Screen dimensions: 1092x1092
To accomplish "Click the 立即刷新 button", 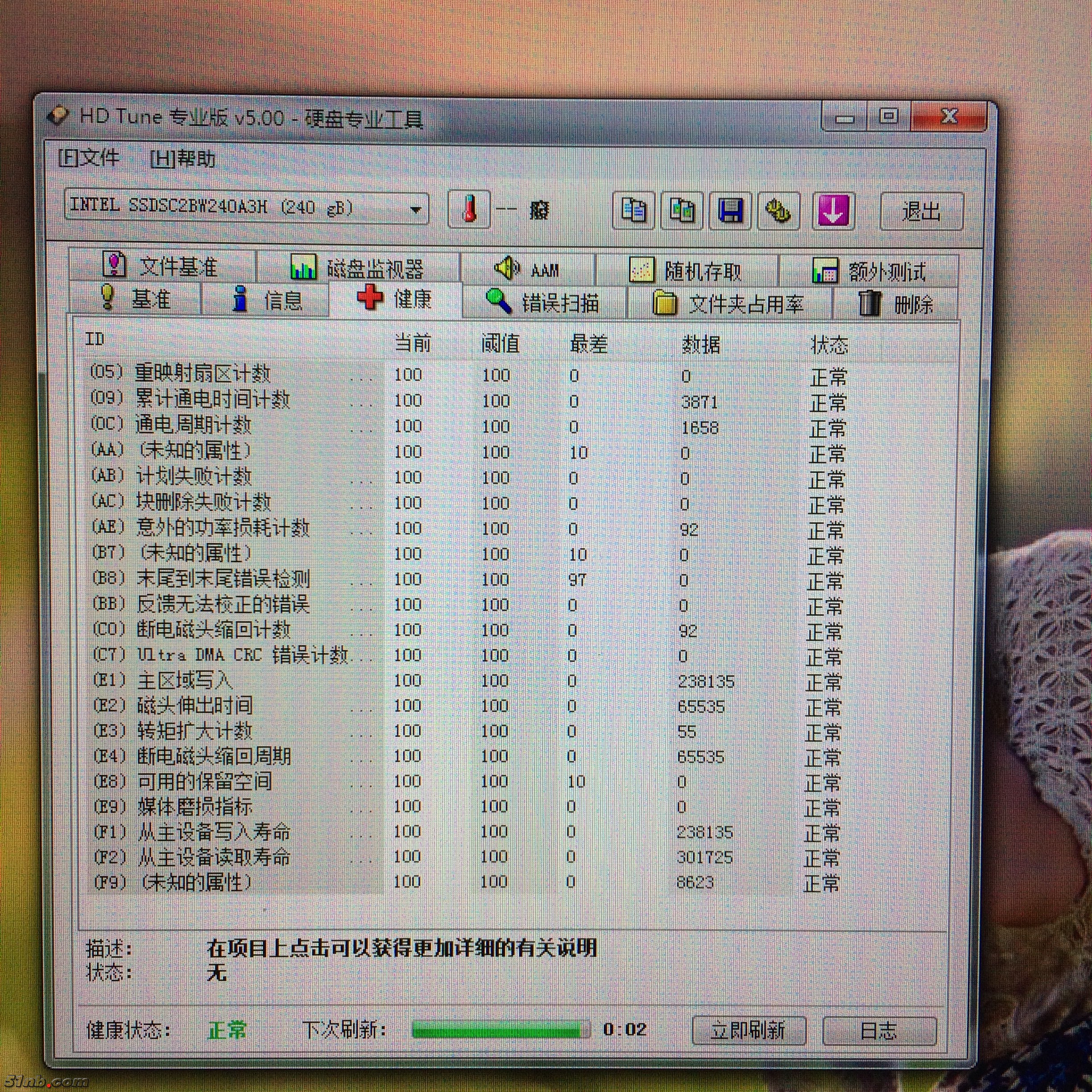I will click(749, 1030).
